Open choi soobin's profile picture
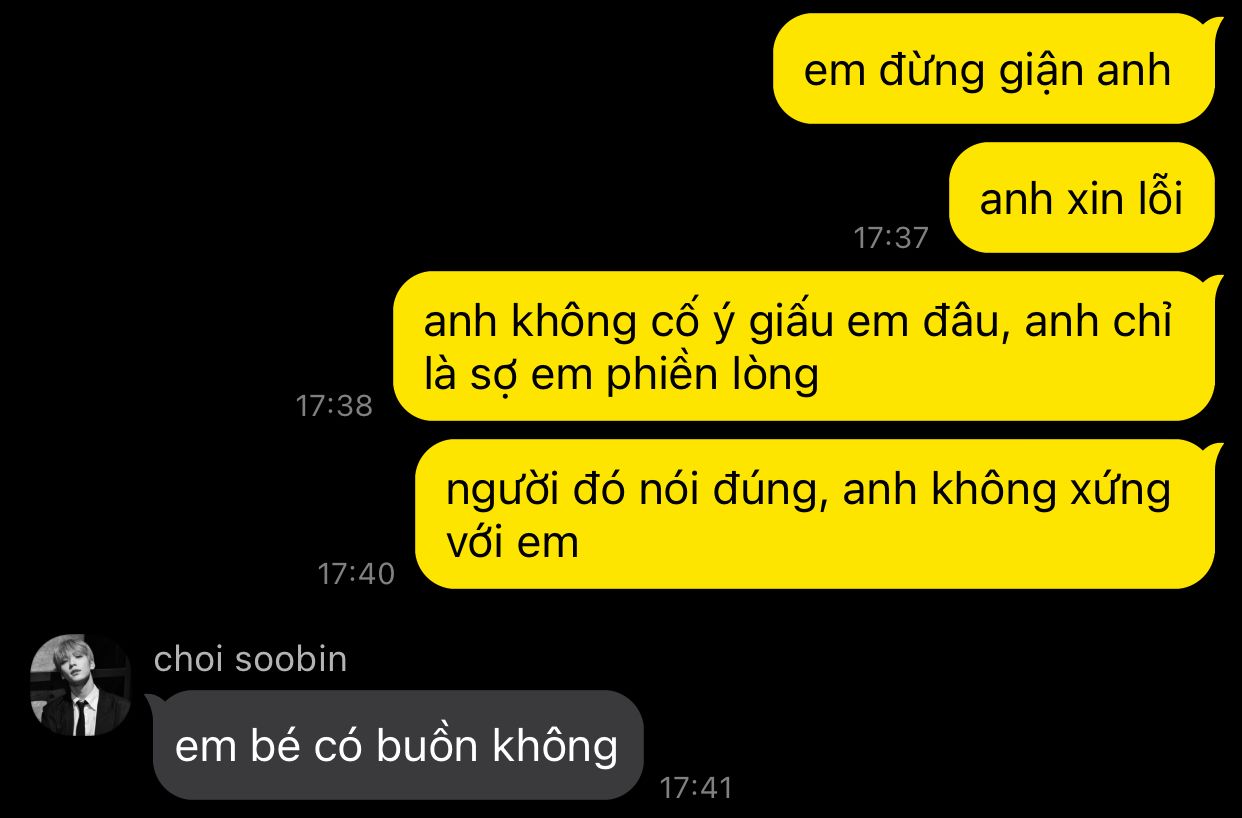The width and height of the screenshot is (1242, 818). click(80, 685)
